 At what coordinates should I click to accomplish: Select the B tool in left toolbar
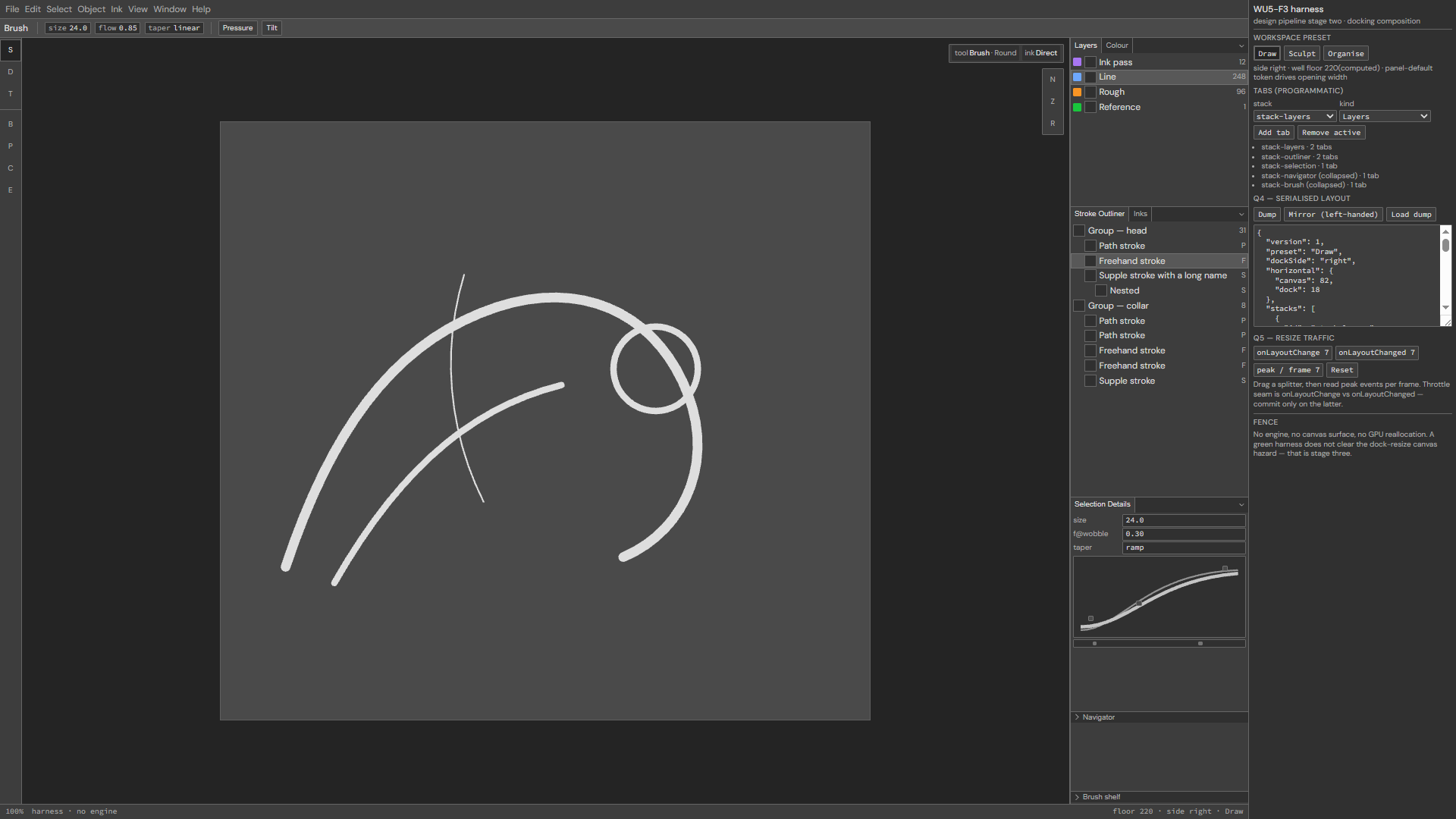[11, 124]
